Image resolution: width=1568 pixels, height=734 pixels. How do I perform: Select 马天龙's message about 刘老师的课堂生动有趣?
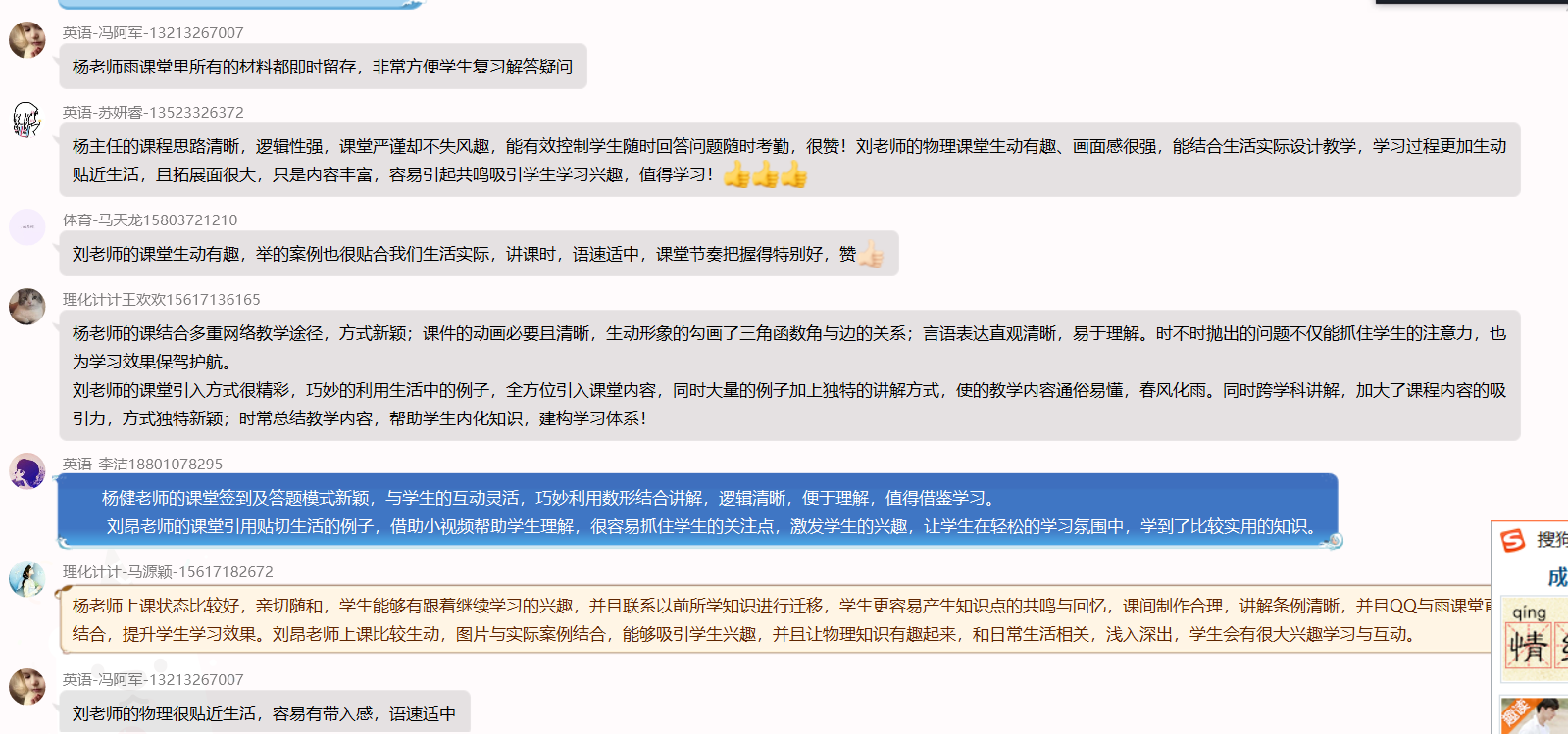479,254
